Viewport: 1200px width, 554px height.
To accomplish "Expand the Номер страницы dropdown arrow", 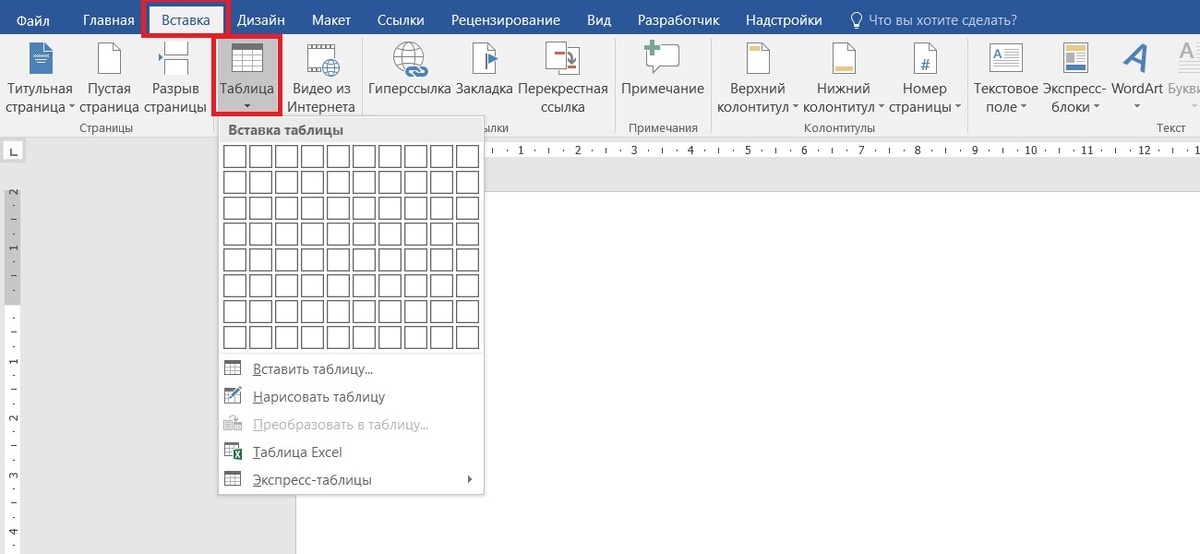I will click(958, 107).
